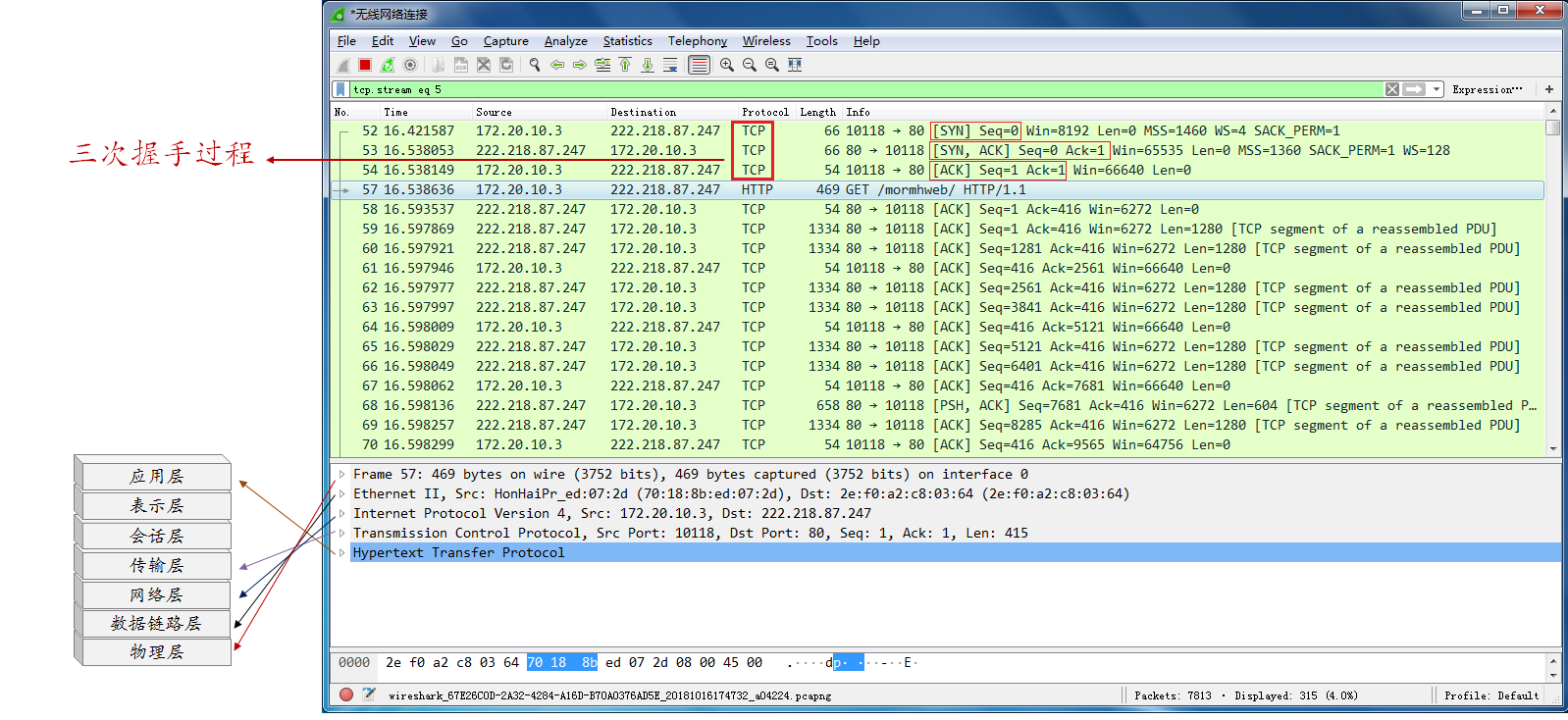Click the Profile: Default status entry
1568x720 pixels.
point(1490,695)
